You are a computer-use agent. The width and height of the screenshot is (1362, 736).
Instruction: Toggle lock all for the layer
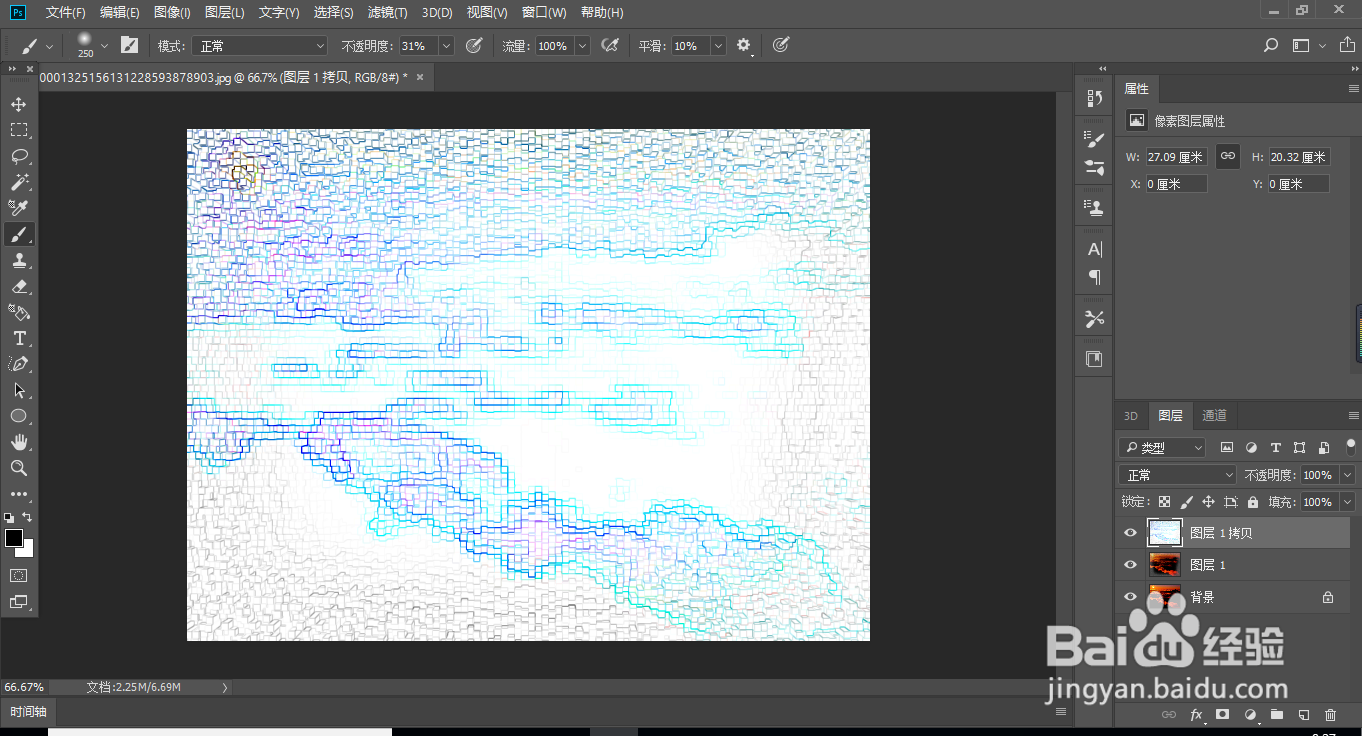click(x=1253, y=502)
